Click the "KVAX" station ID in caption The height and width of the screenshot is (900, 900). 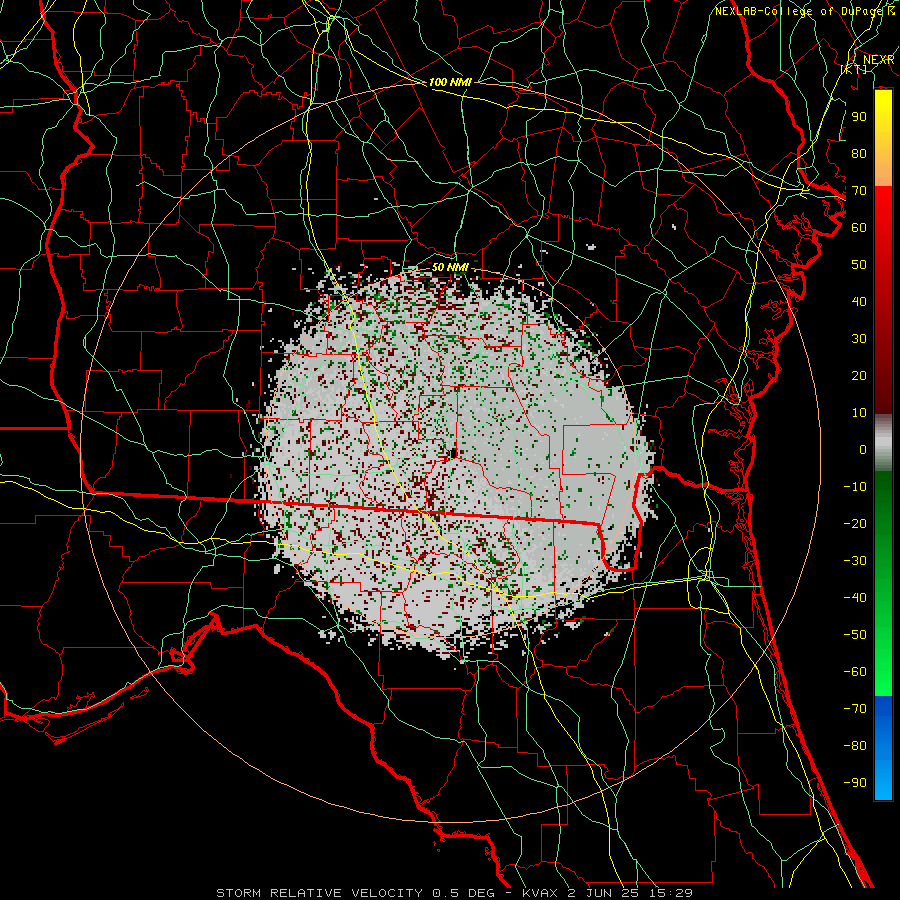coord(540,893)
